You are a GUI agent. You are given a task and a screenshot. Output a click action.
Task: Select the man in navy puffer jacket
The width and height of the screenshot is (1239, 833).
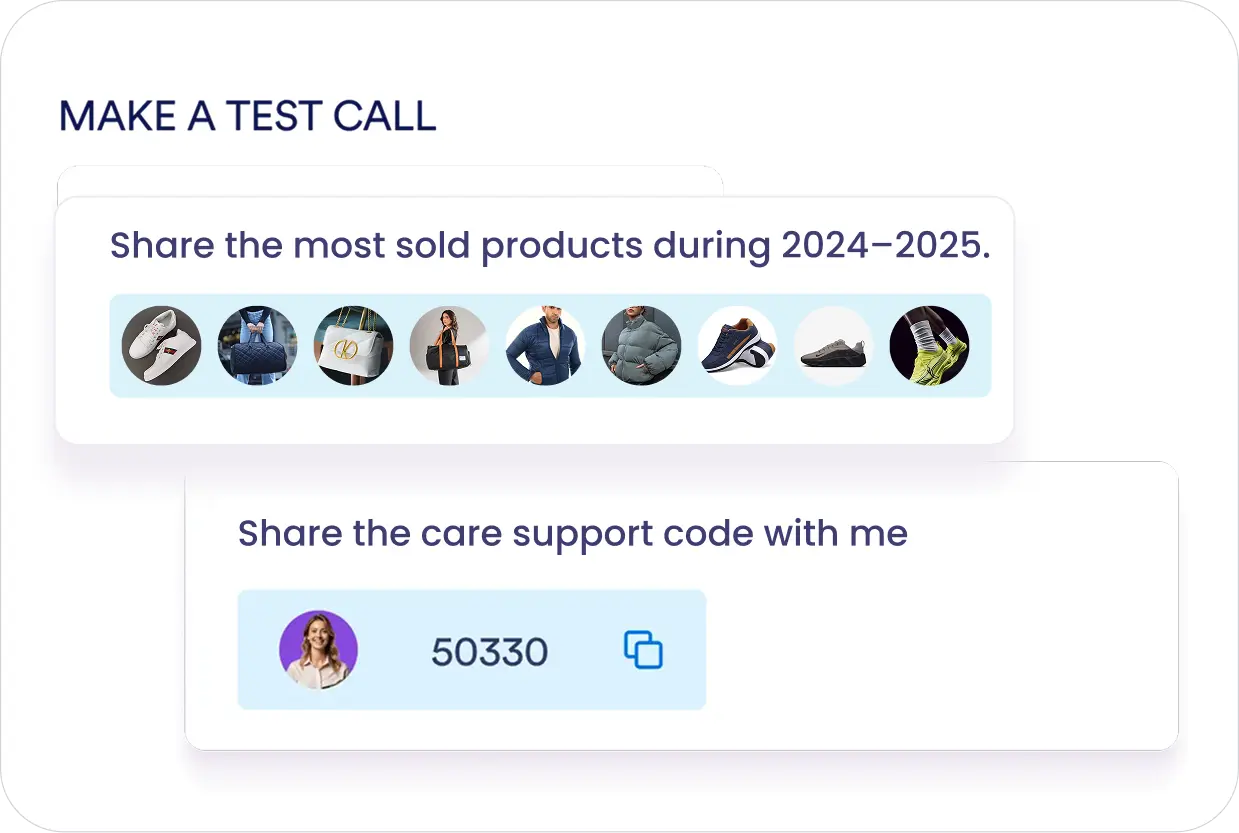(545, 346)
